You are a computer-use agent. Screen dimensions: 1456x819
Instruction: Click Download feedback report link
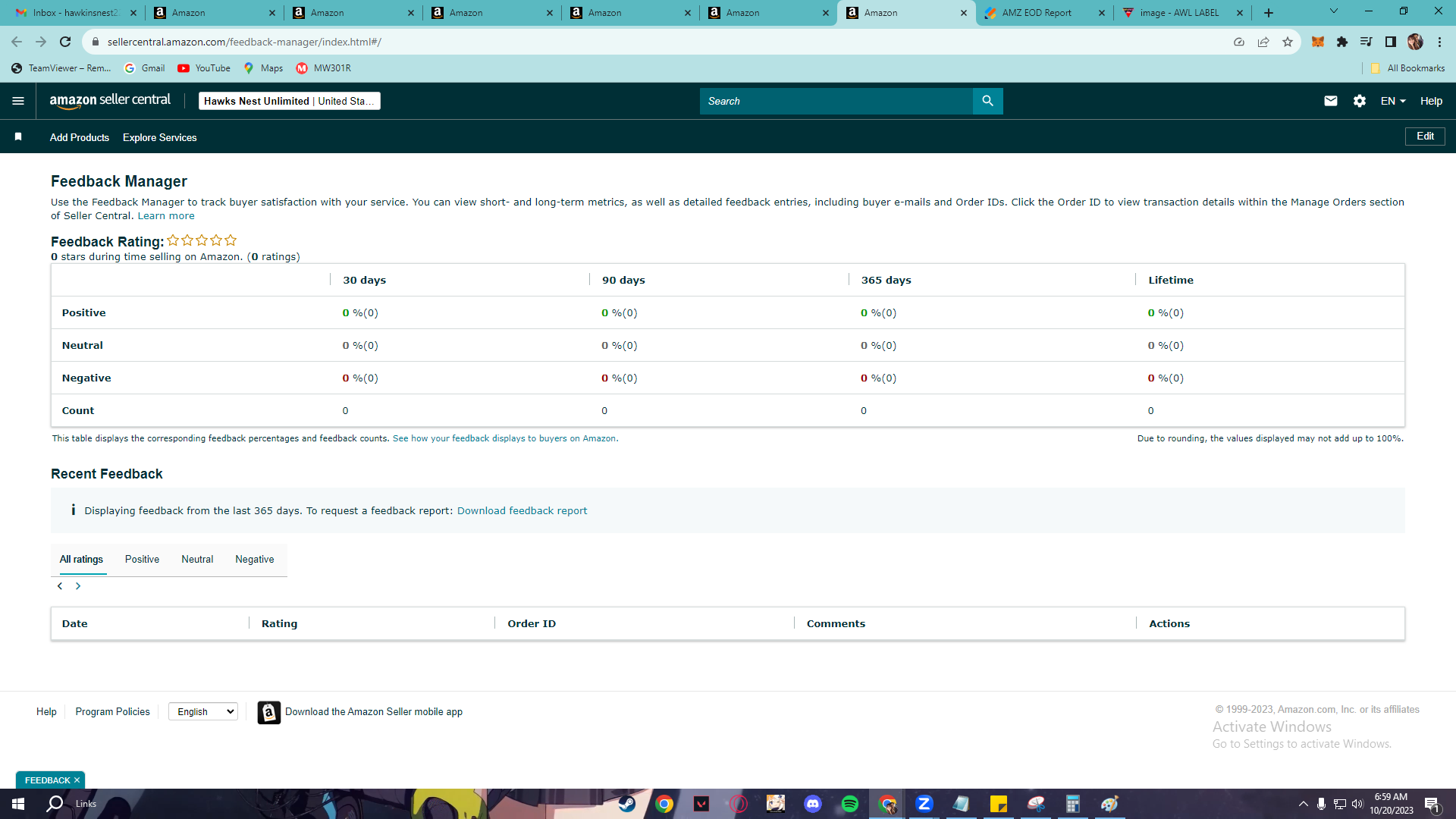pyautogui.click(x=522, y=511)
